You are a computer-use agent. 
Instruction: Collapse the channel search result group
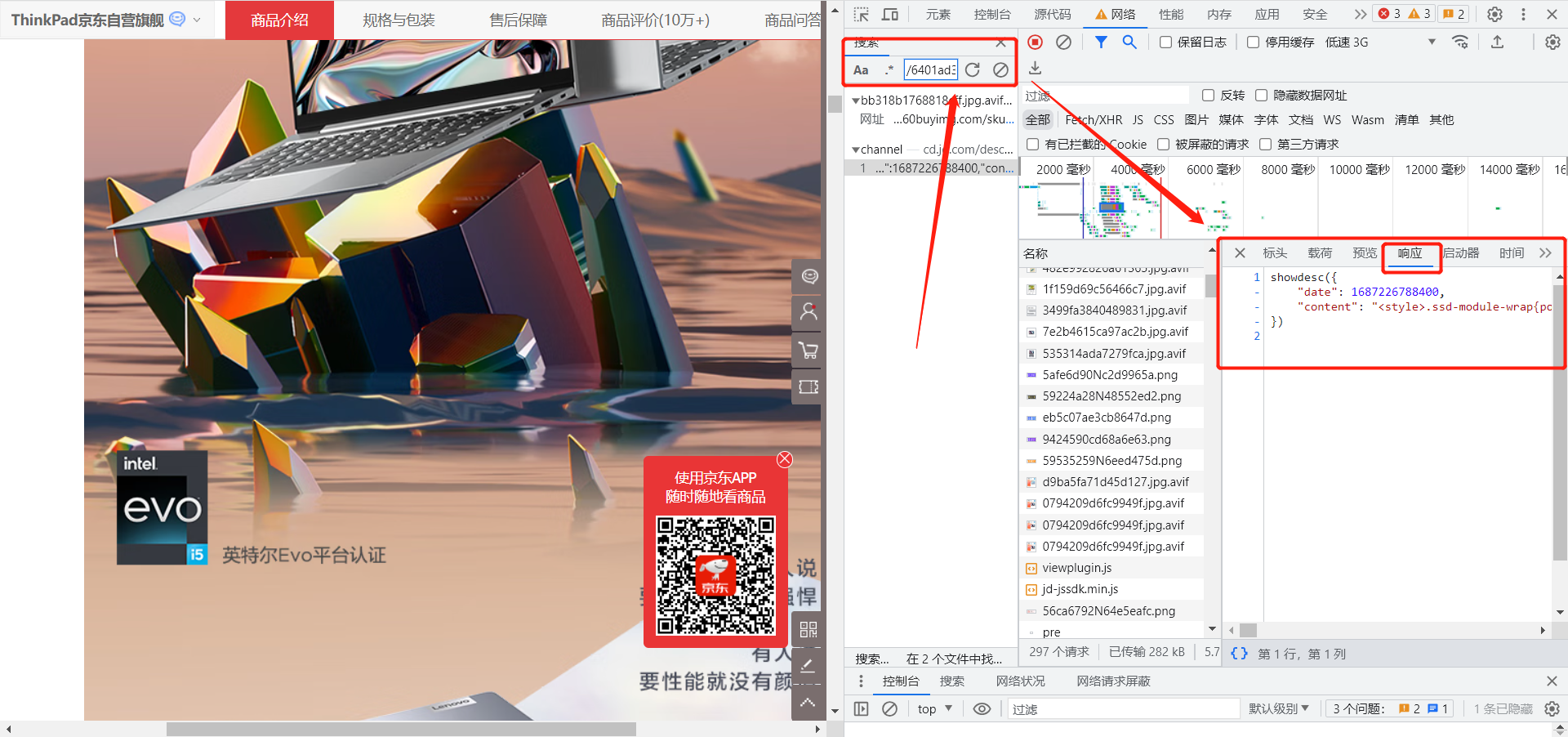point(855,150)
